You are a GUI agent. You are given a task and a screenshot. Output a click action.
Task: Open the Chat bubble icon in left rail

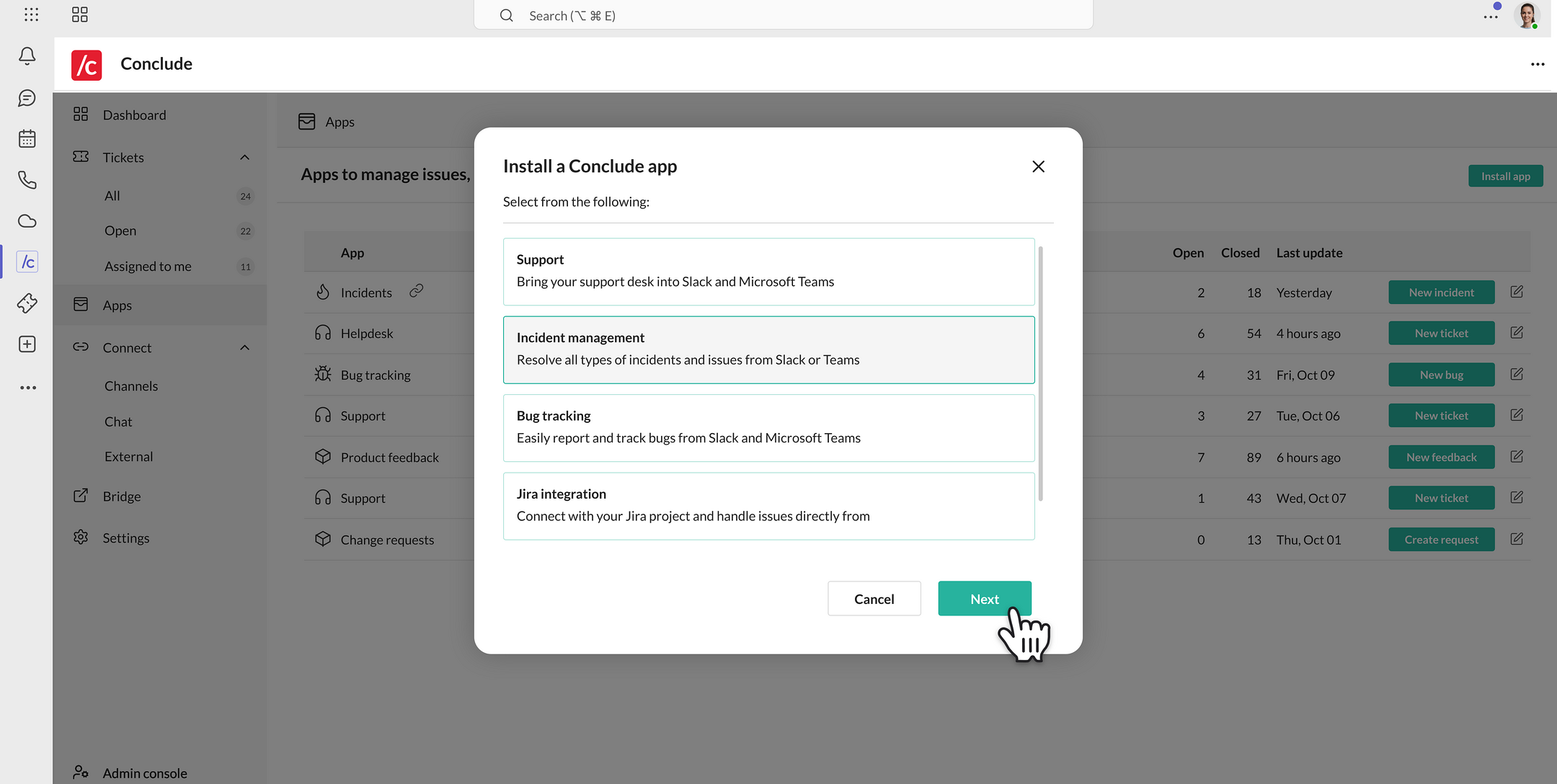[x=27, y=98]
